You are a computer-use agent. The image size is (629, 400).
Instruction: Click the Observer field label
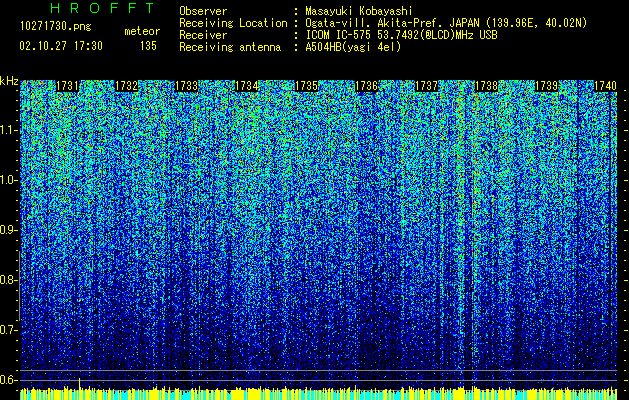tap(203, 12)
